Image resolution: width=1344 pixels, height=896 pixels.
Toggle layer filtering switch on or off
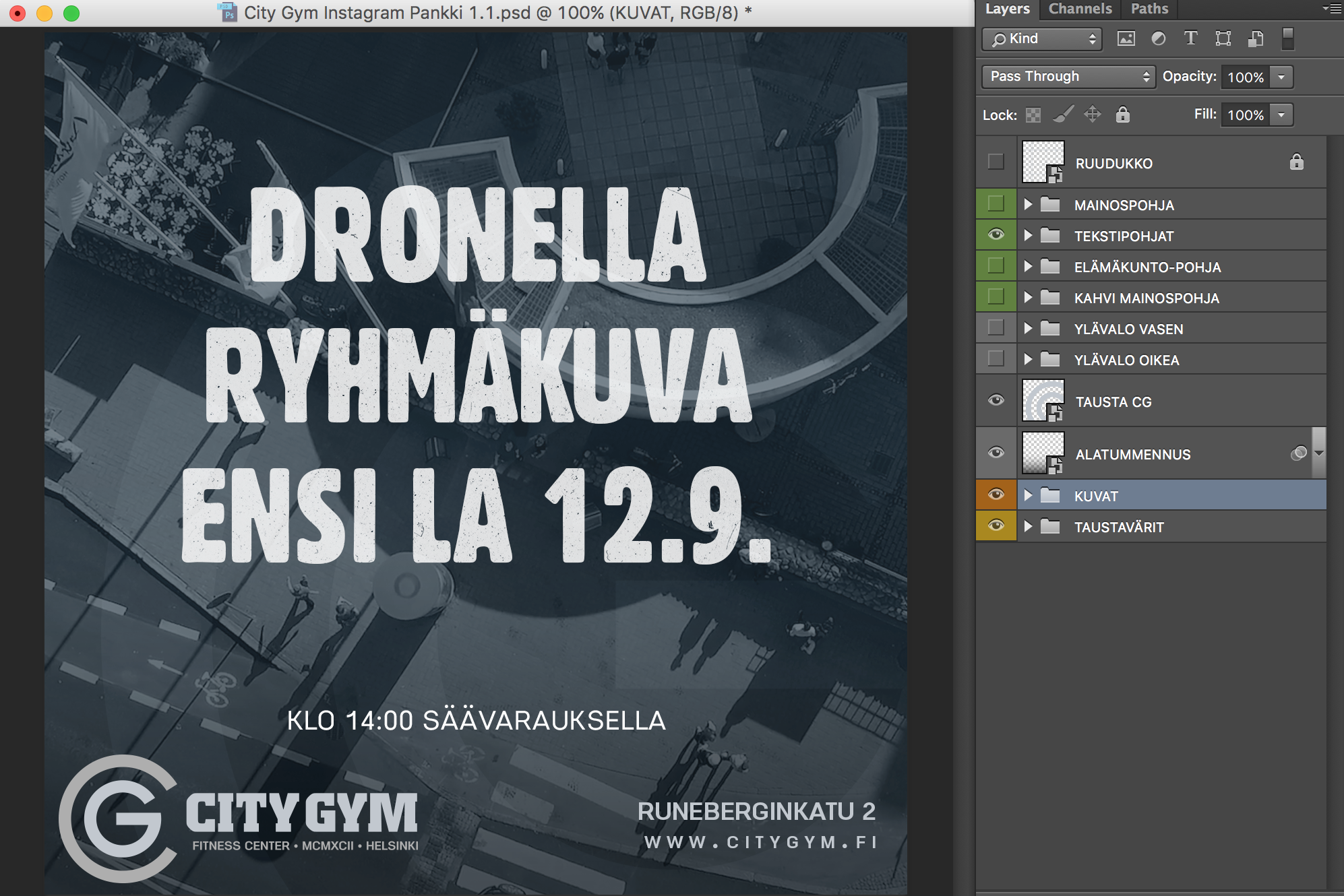1287,38
